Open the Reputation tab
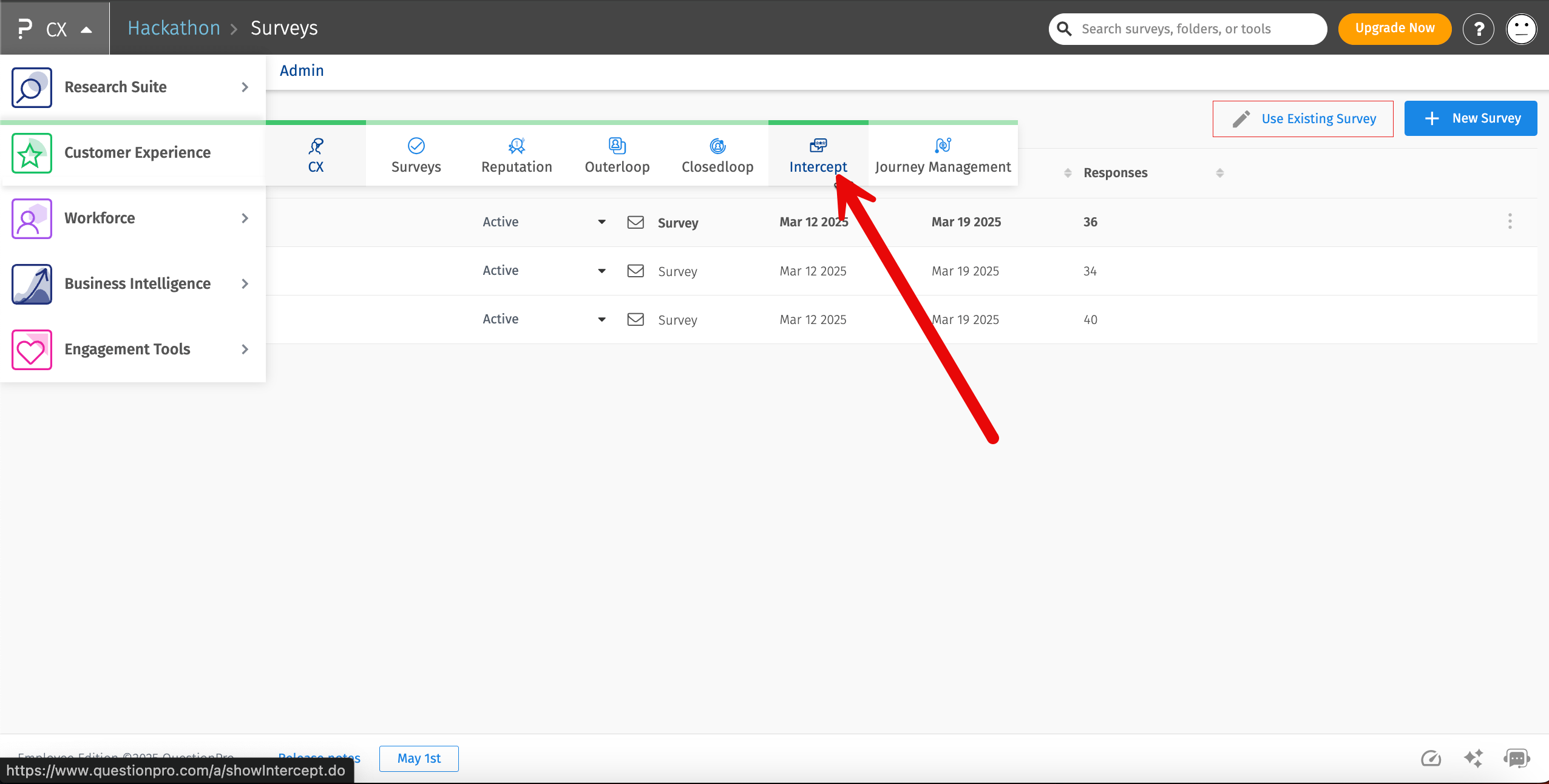Viewport: 1549px width, 784px height. (517, 155)
